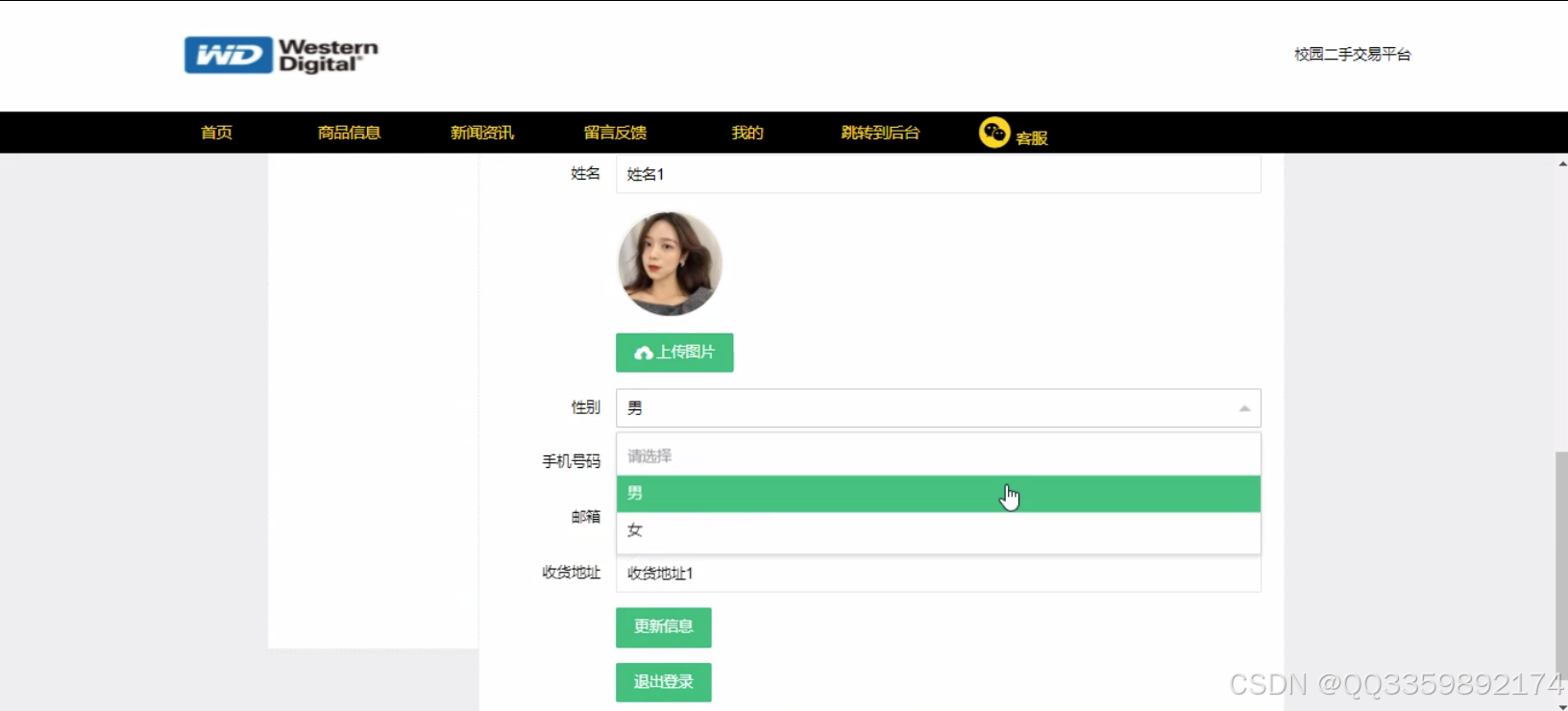Screen dimensions: 1568x711
Task: Click the scrollbar up arrow
Action: tap(1562, 163)
